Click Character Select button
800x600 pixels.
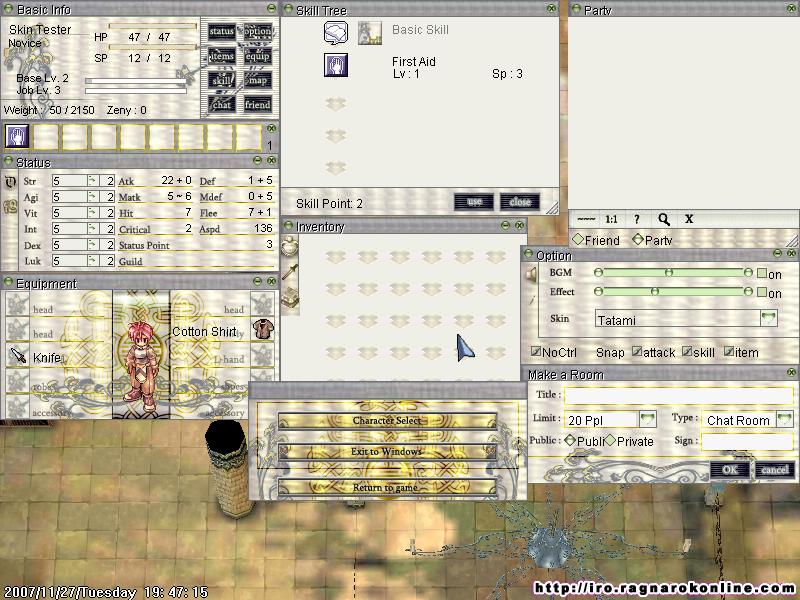387,420
